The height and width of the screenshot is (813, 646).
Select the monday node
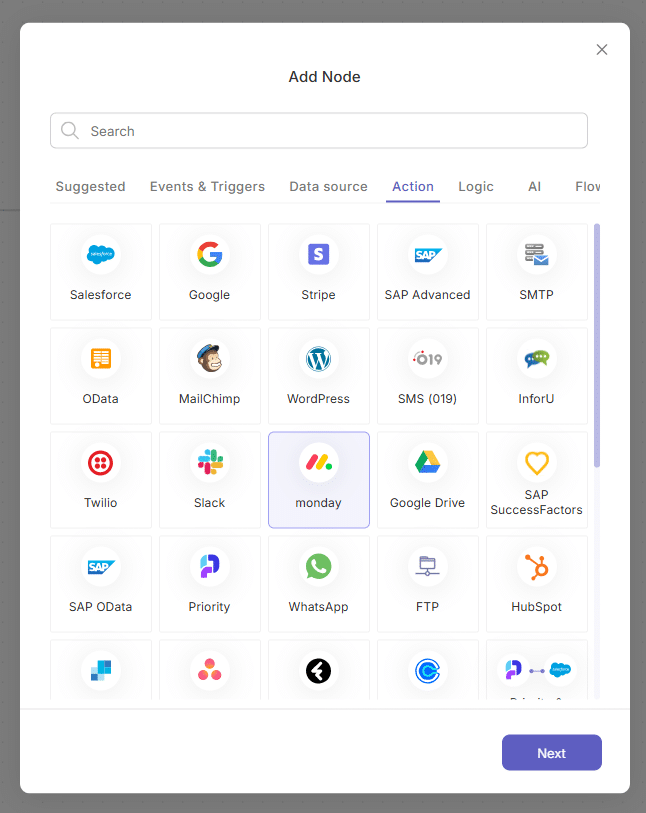point(318,480)
